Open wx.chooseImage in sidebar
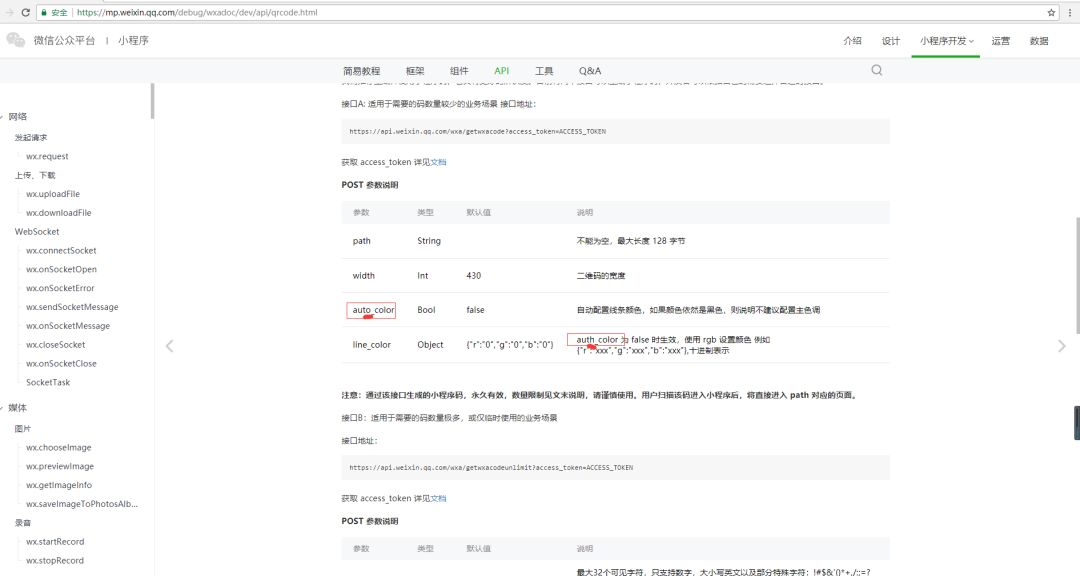Screen dimensions: 1080x576 pos(59,448)
